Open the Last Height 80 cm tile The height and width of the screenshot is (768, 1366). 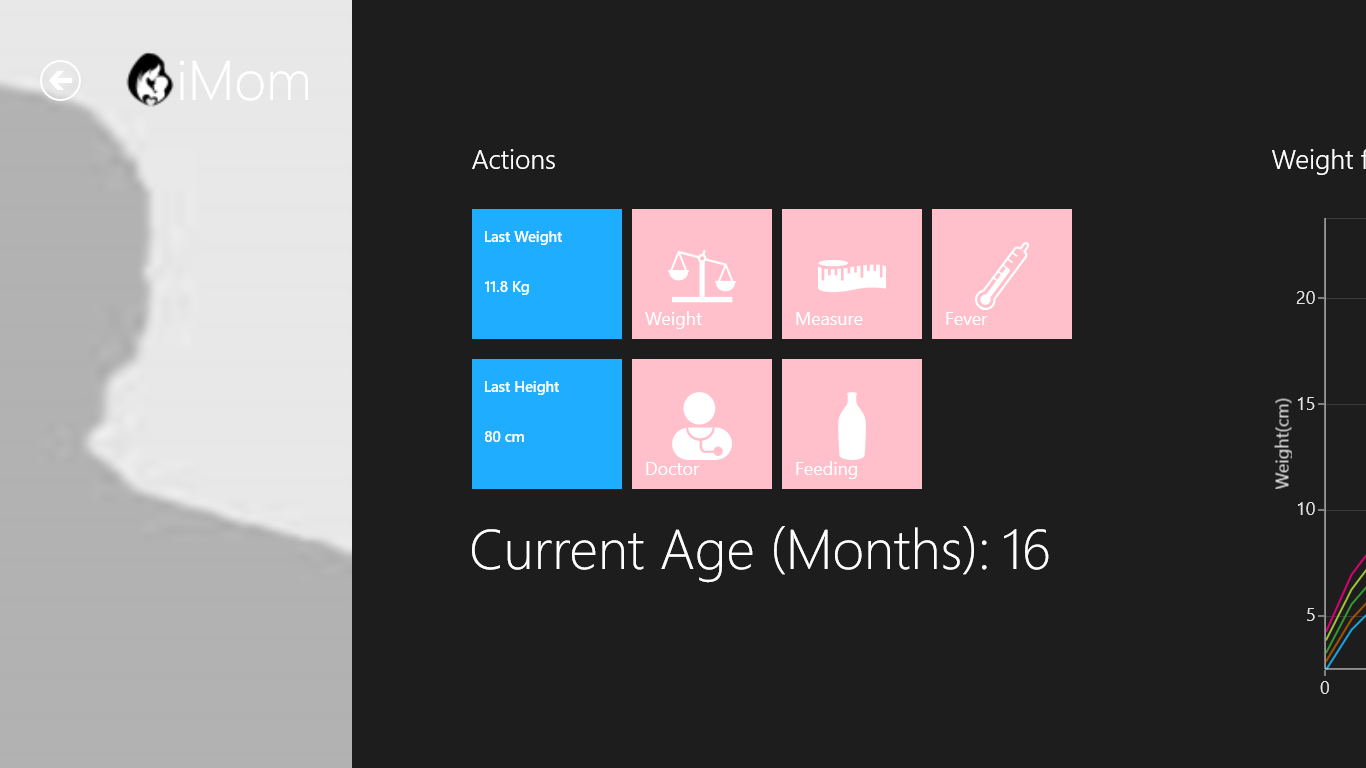[x=546, y=423]
